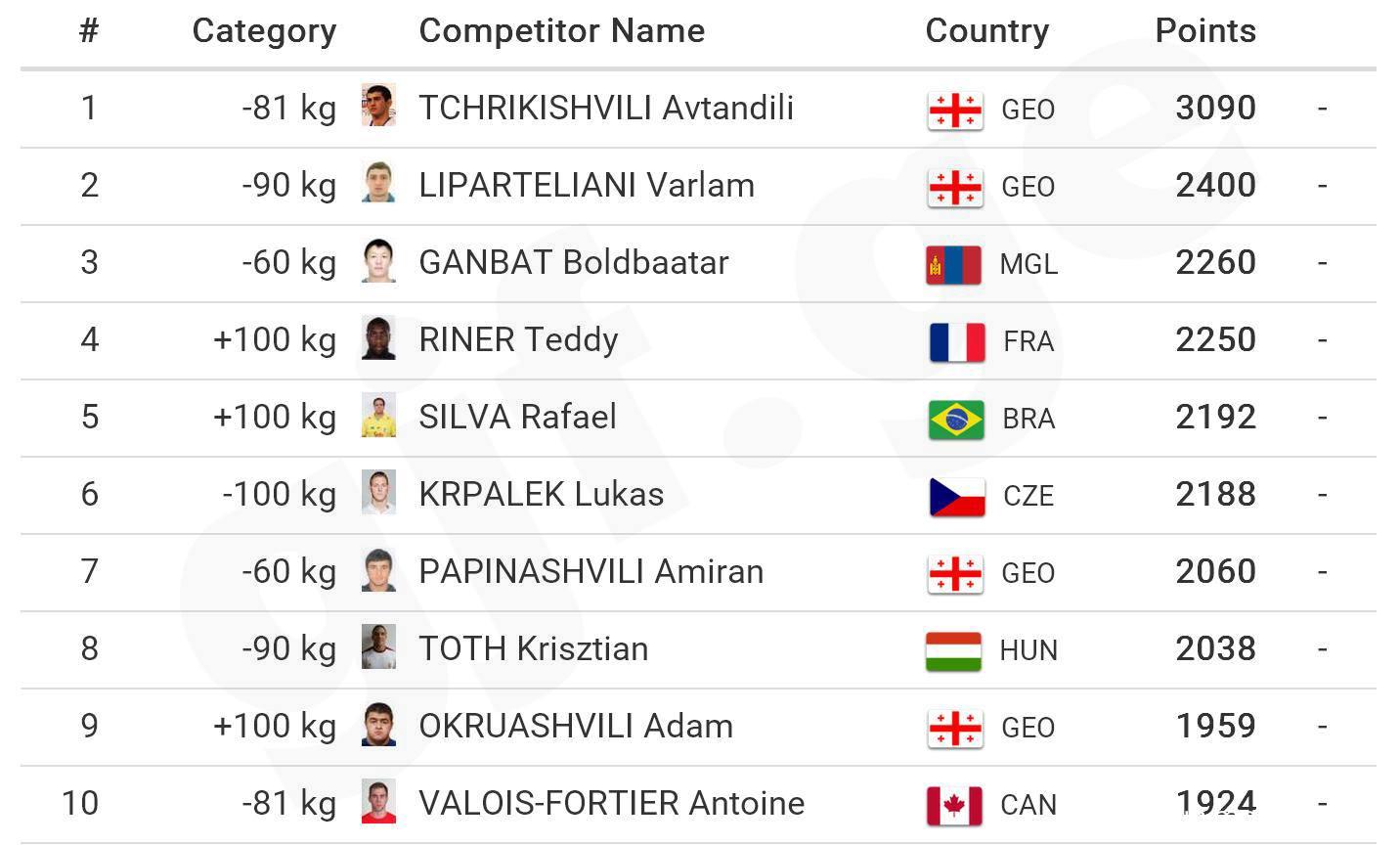
Task: Click the France flag icon
Action: (956, 341)
